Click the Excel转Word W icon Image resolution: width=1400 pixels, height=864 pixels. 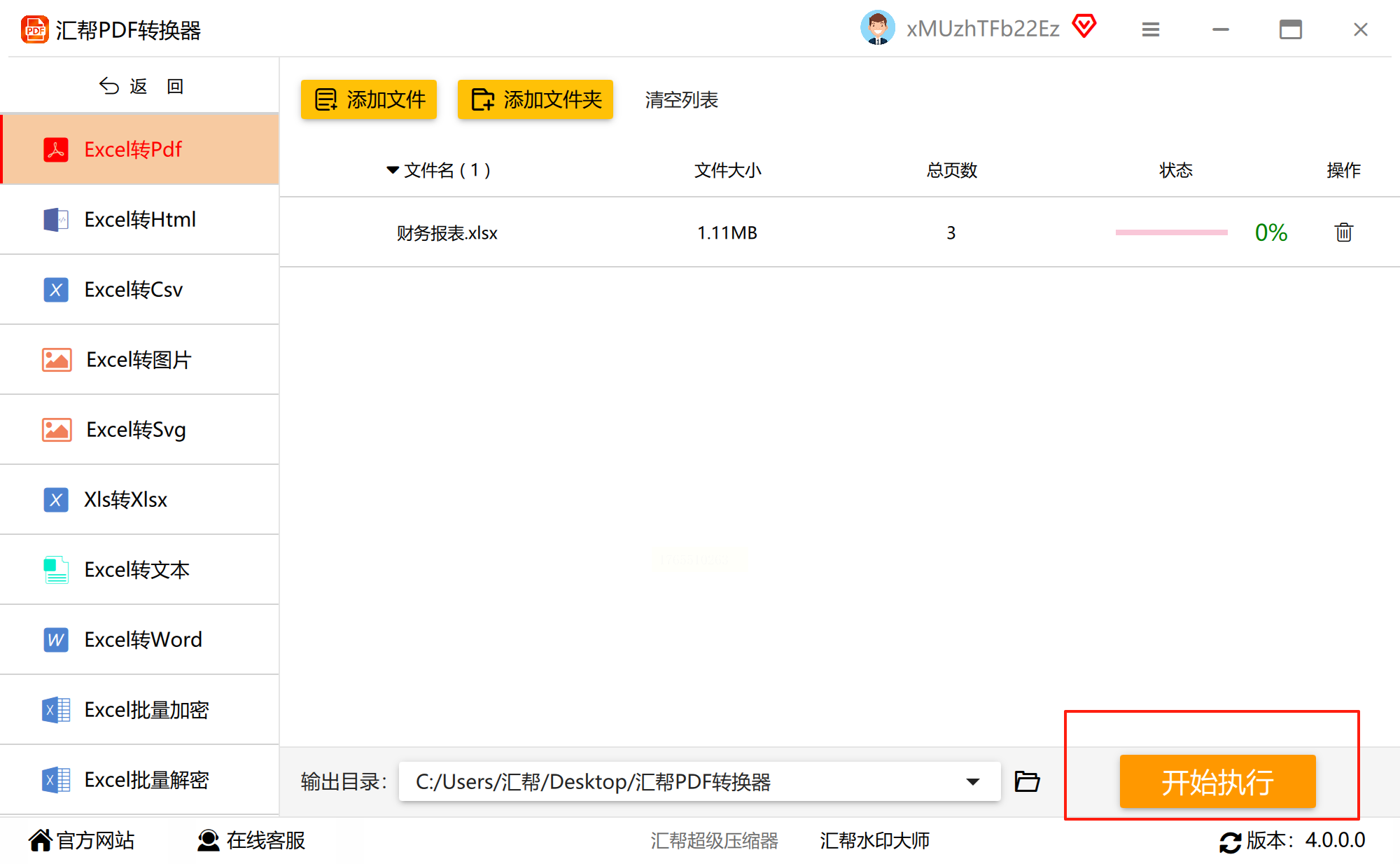tap(56, 640)
